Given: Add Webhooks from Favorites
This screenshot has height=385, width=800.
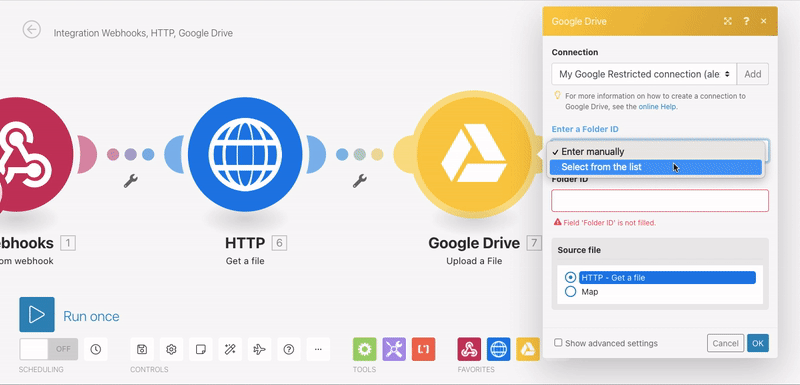Looking at the screenshot, I should pos(469,349).
